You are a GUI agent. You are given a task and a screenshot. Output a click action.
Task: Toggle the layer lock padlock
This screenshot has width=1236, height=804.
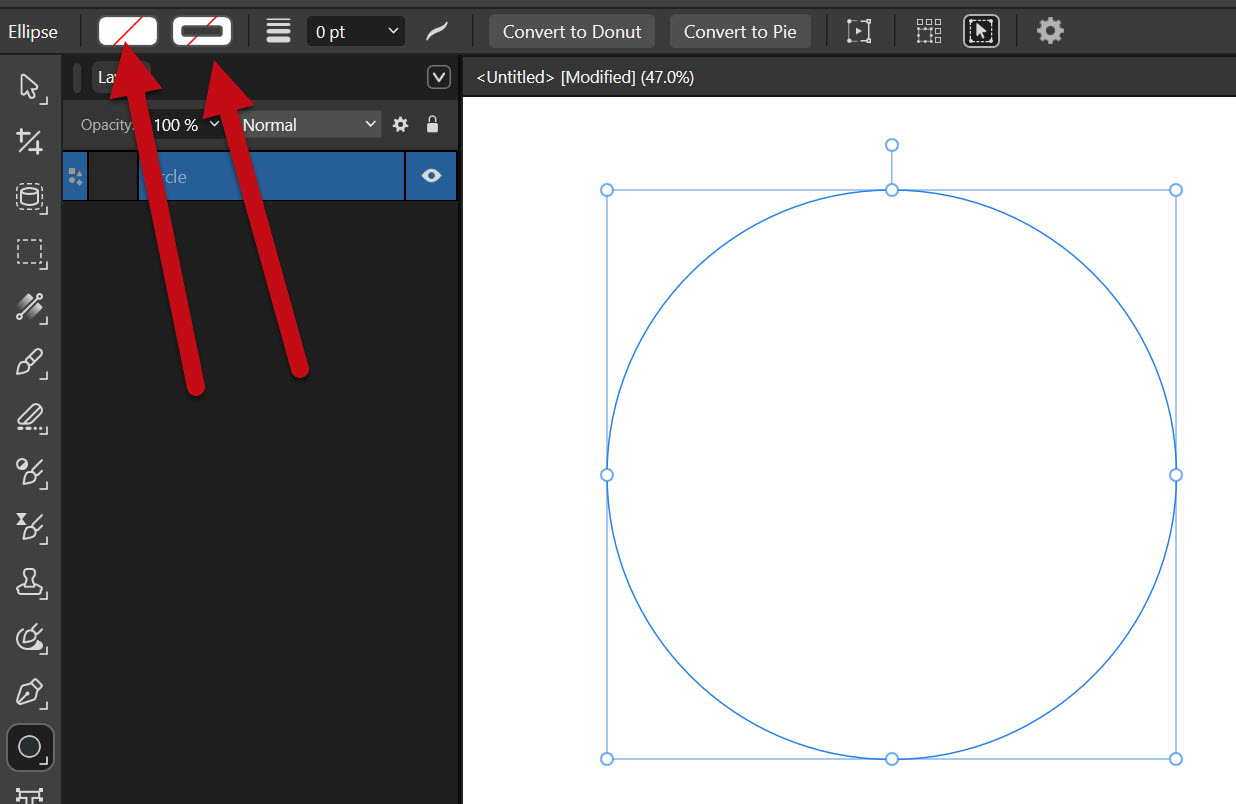[432, 125]
